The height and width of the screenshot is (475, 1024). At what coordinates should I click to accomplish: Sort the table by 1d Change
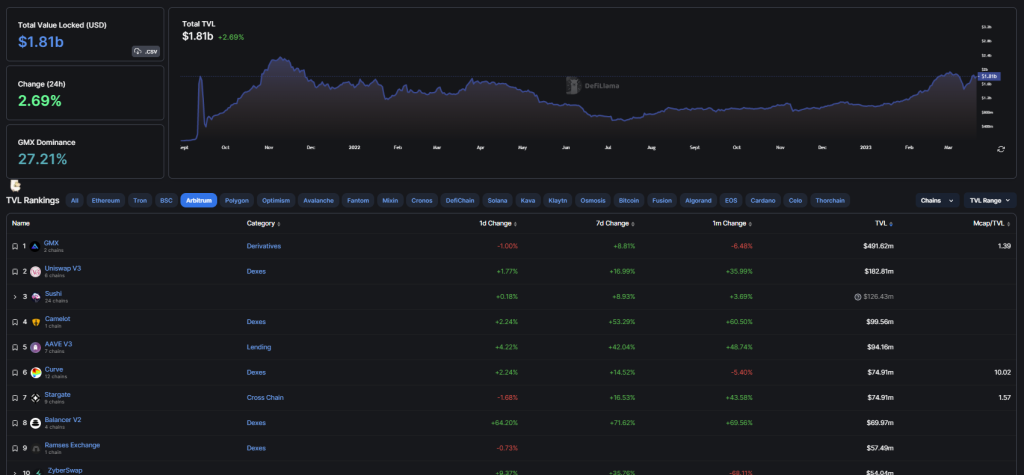(x=498, y=223)
